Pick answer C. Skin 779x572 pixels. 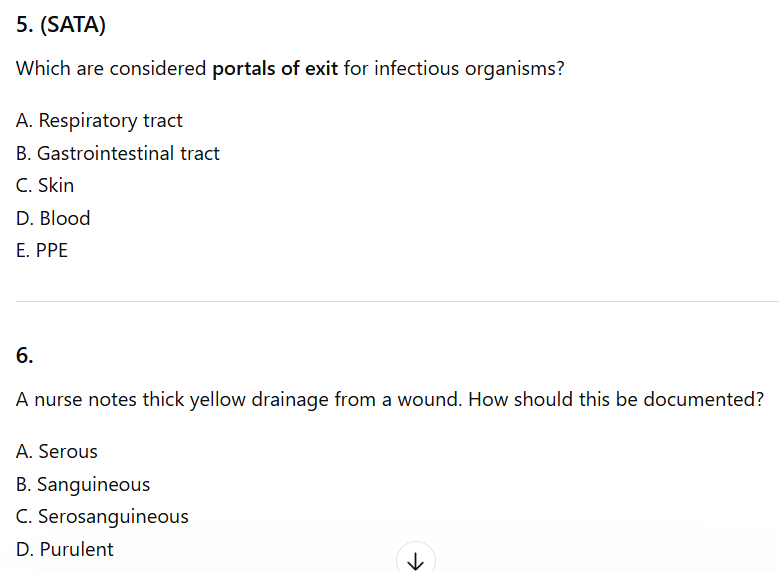pos(45,186)
